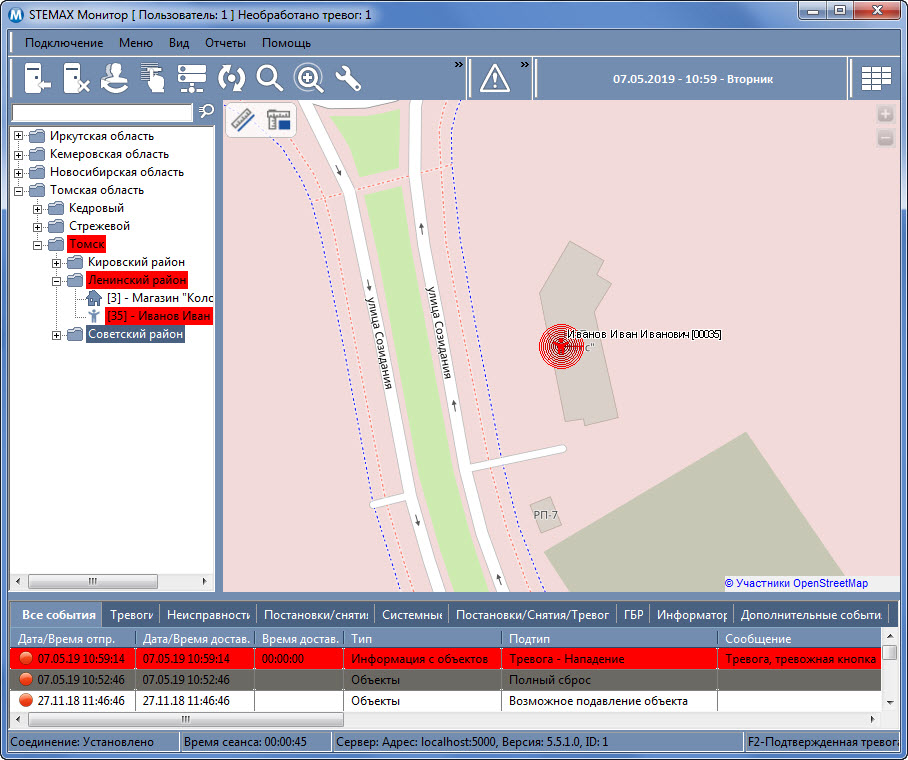Open the Подключение menu

[64, 43]
